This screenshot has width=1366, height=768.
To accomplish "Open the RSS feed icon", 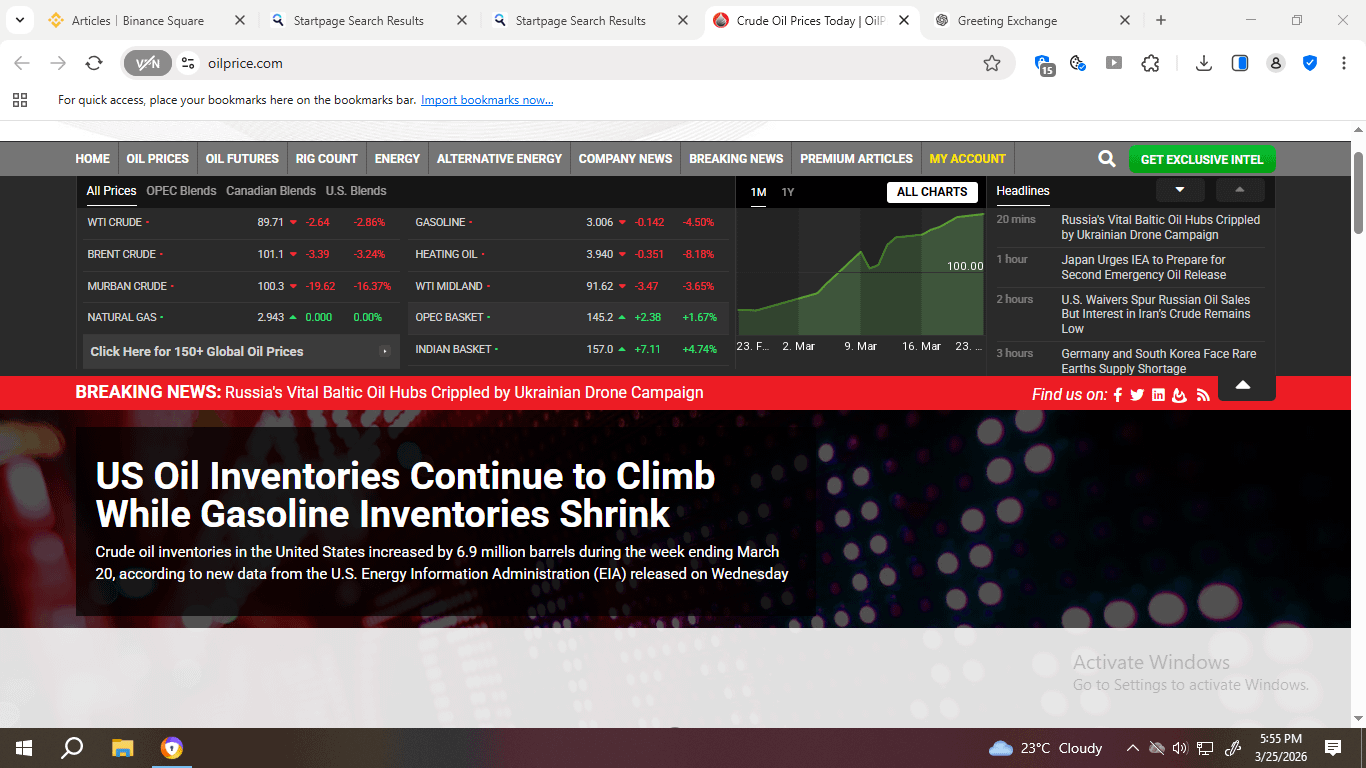I will pyautogui.click(x=1203, y=395).
